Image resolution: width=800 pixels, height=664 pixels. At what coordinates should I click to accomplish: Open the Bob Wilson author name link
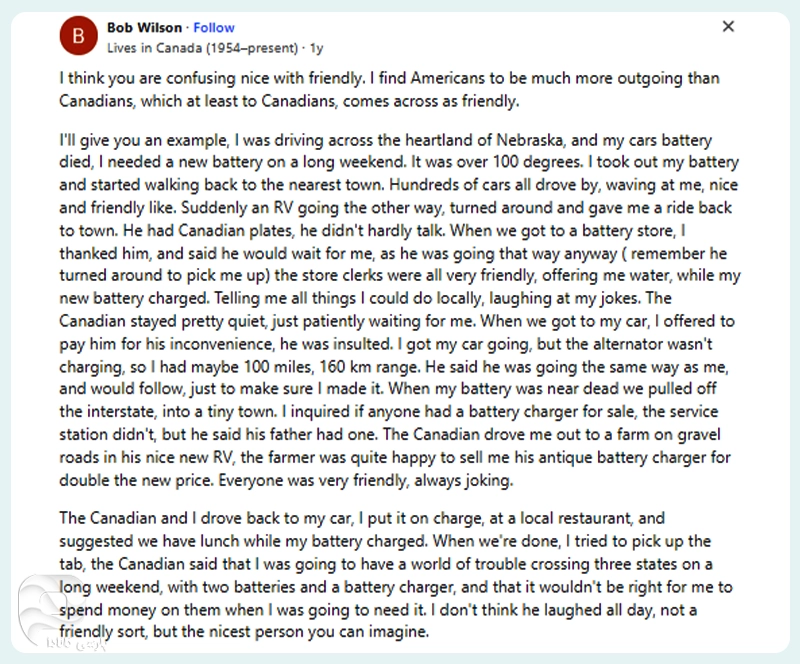[x=145, y=28]
